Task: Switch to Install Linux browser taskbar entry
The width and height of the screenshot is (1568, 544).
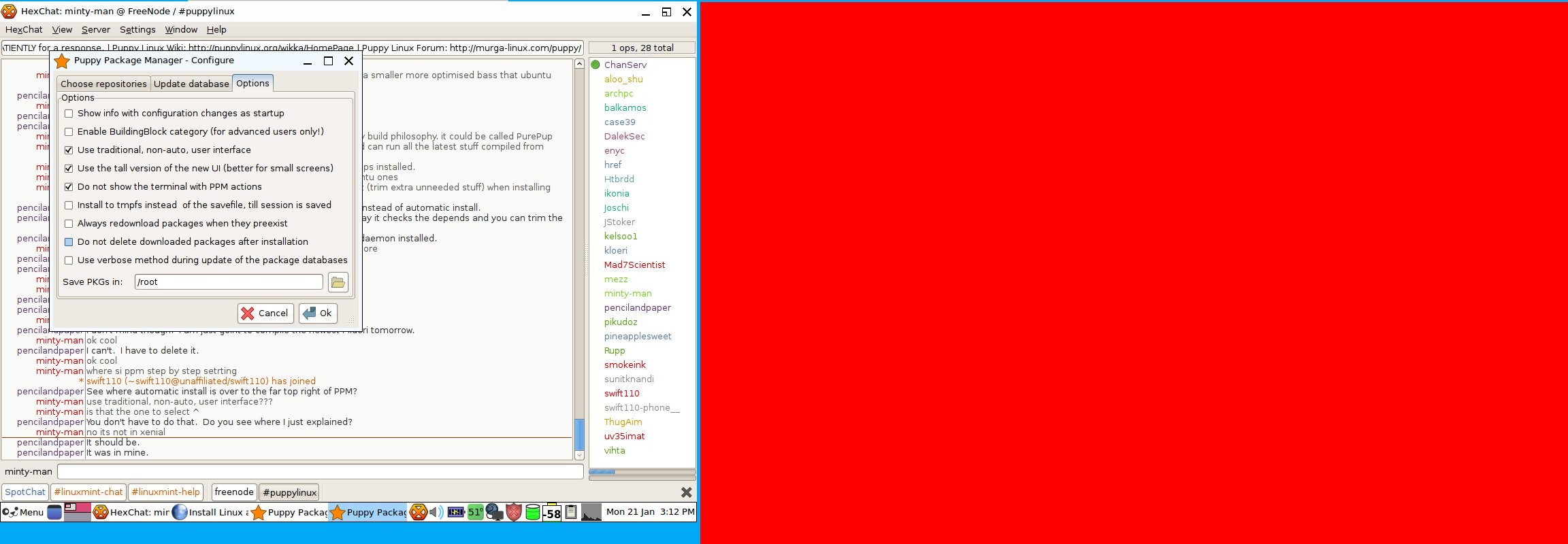Action: 210,512
